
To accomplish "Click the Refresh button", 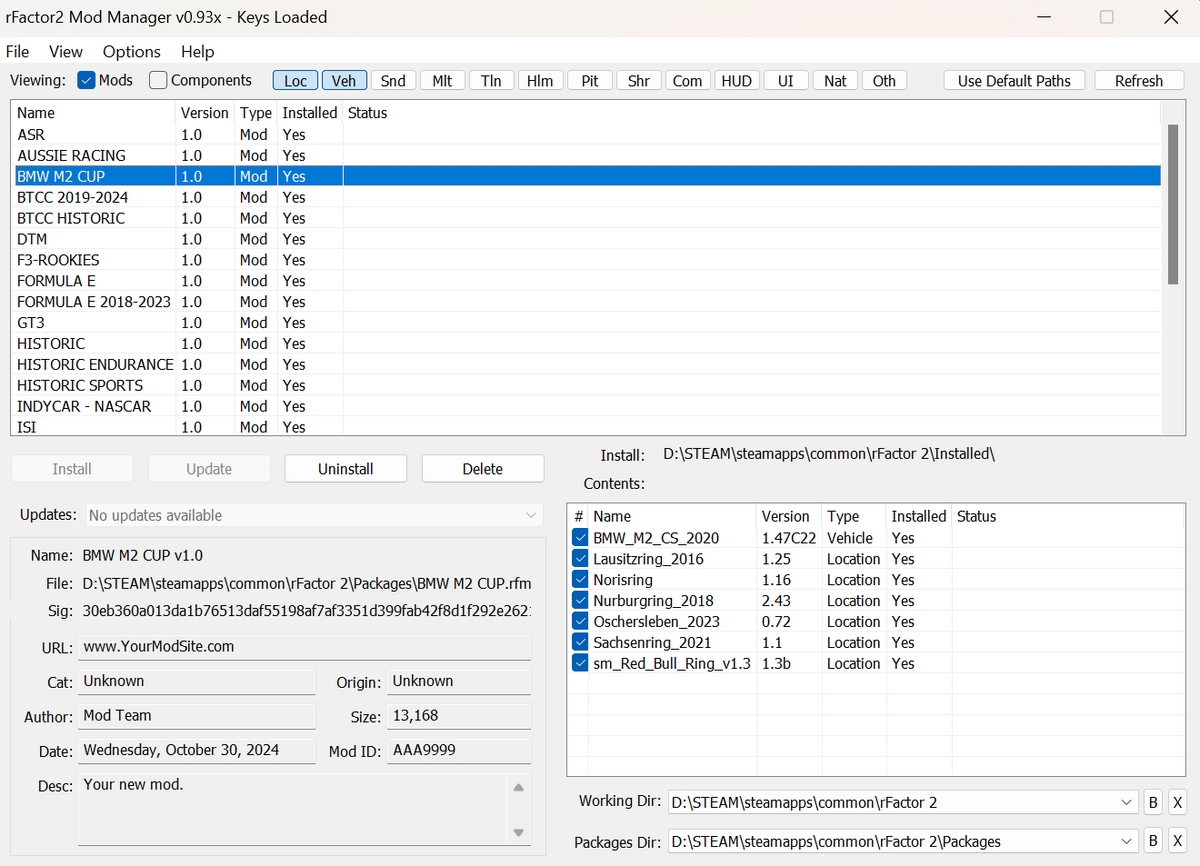I will pyautogui.click(x=1139, y=81).
